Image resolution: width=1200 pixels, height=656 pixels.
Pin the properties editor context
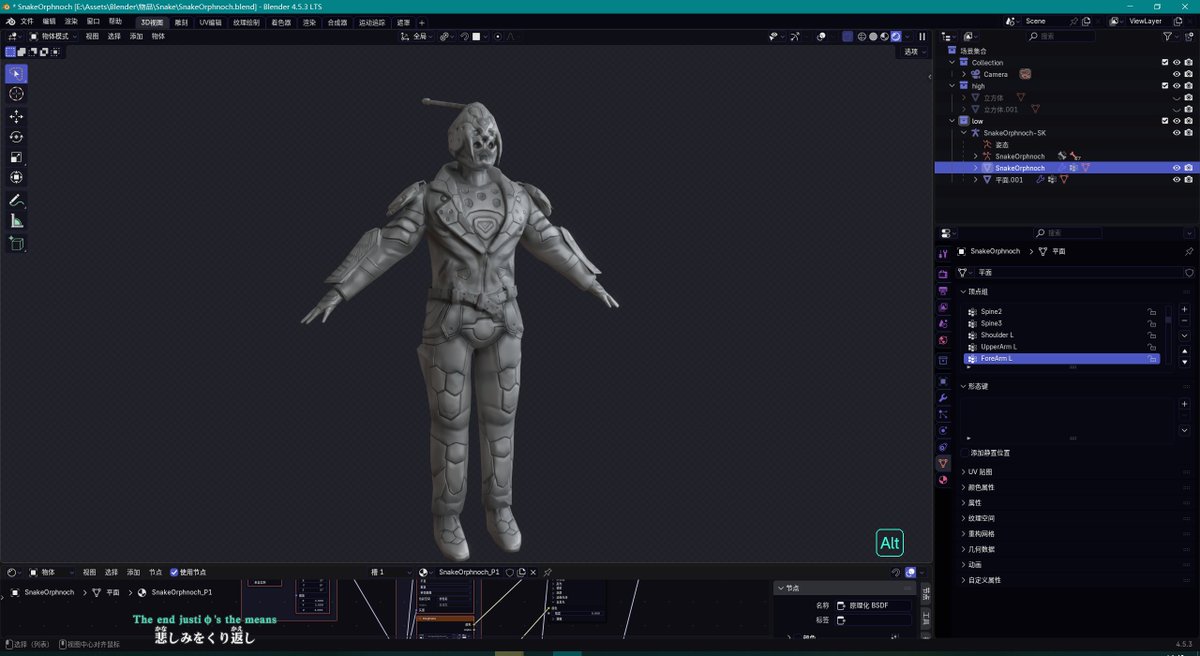click(x=1188, y=251)
